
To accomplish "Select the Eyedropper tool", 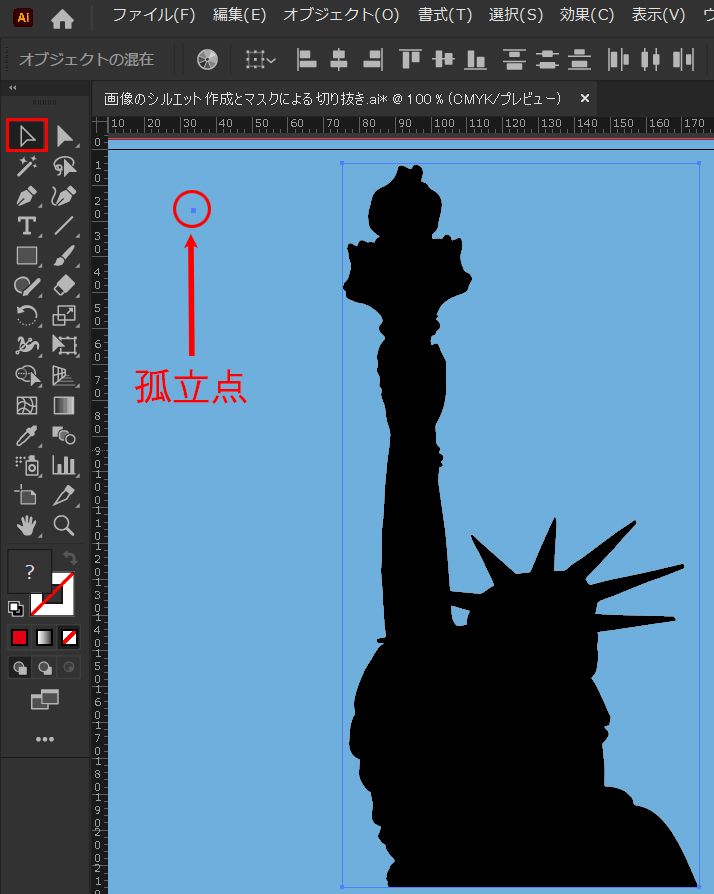I will (26, 436).
